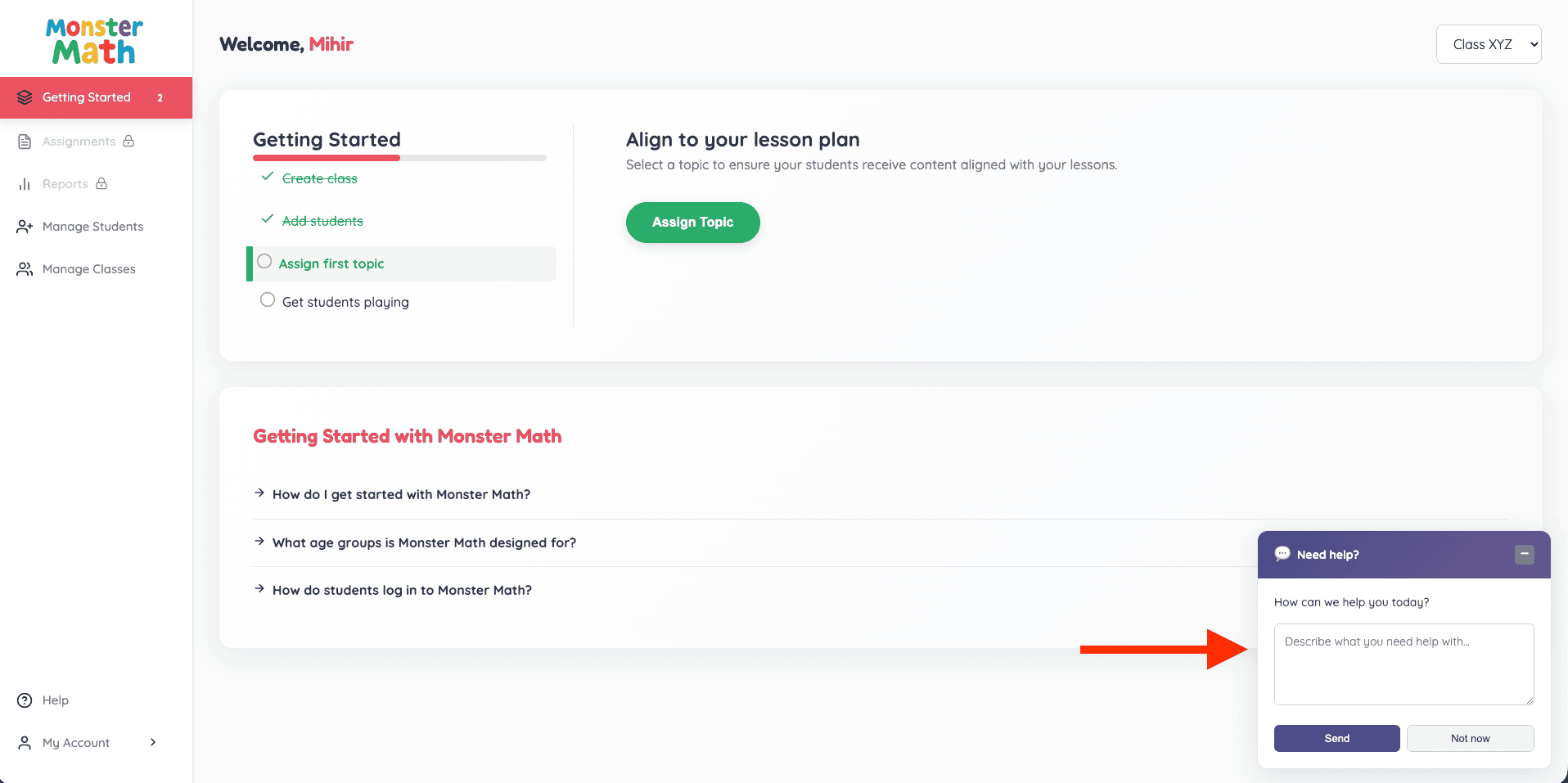
Task: Click the green Assign Topic button
Action: pos(692,223)
